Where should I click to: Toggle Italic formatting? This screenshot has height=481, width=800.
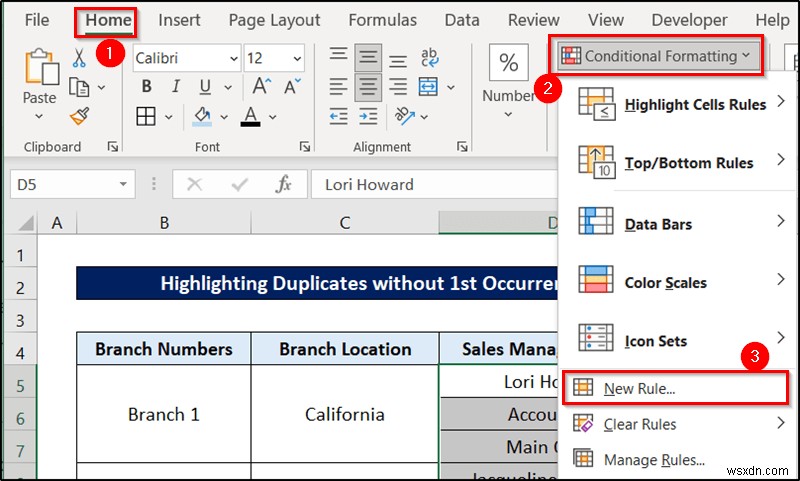(176, 87)
